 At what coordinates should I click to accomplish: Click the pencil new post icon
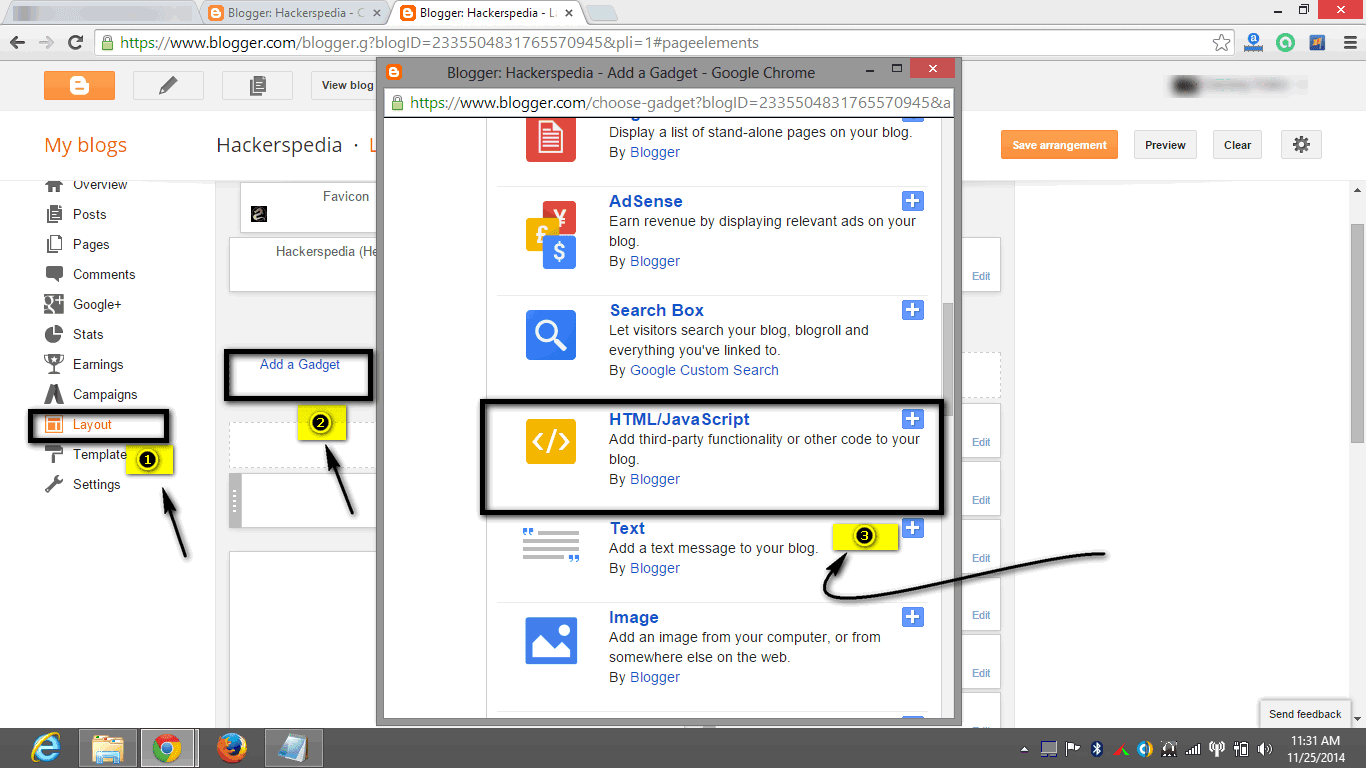(168, 85)
